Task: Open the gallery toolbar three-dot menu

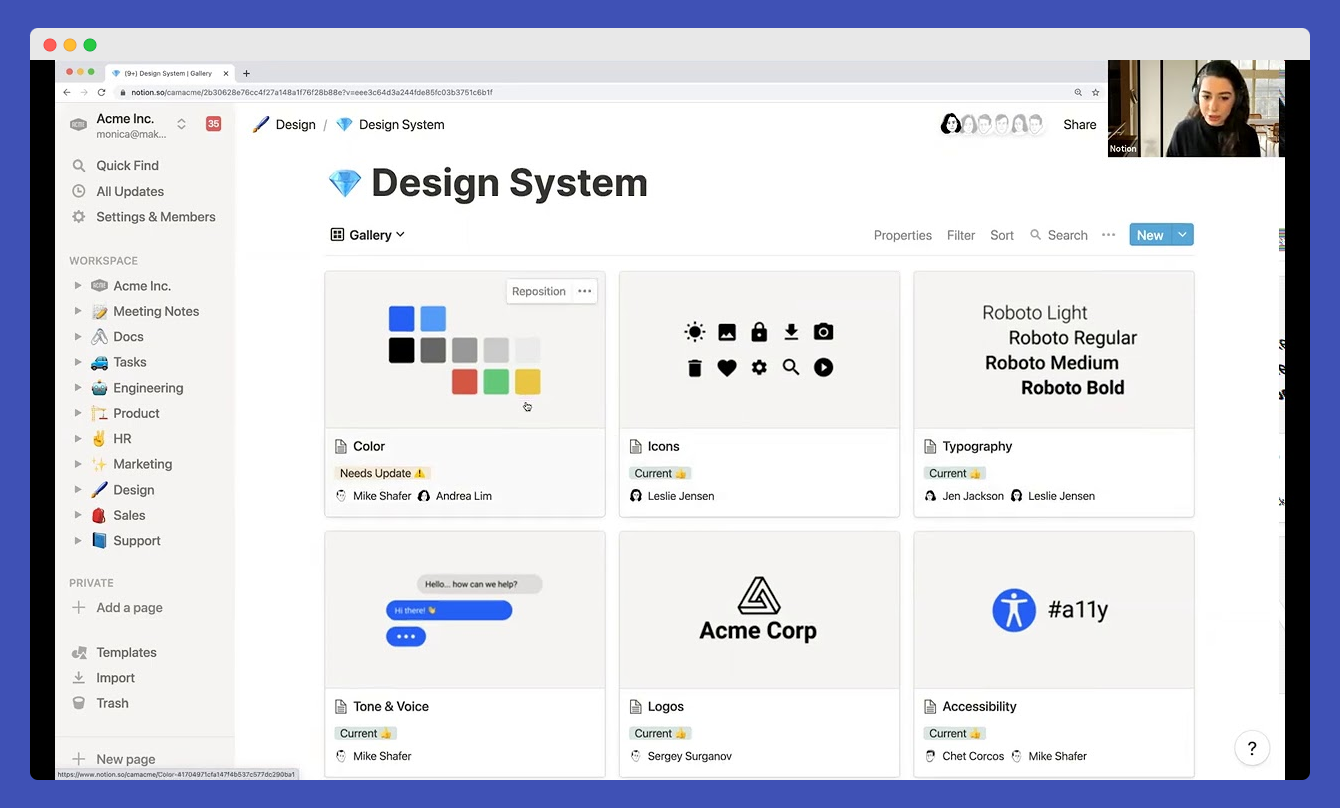Action: [x=1108, y=235]
